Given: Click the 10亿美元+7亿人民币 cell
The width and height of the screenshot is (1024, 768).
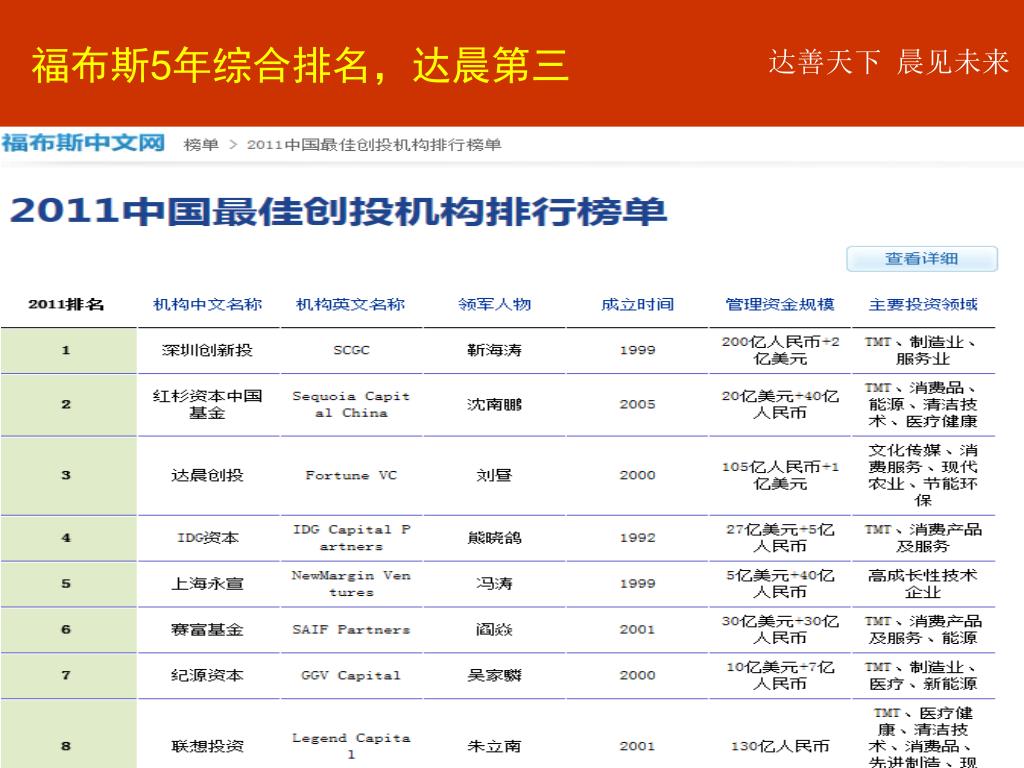Looking at the screenshot, I should coord(780,675).
